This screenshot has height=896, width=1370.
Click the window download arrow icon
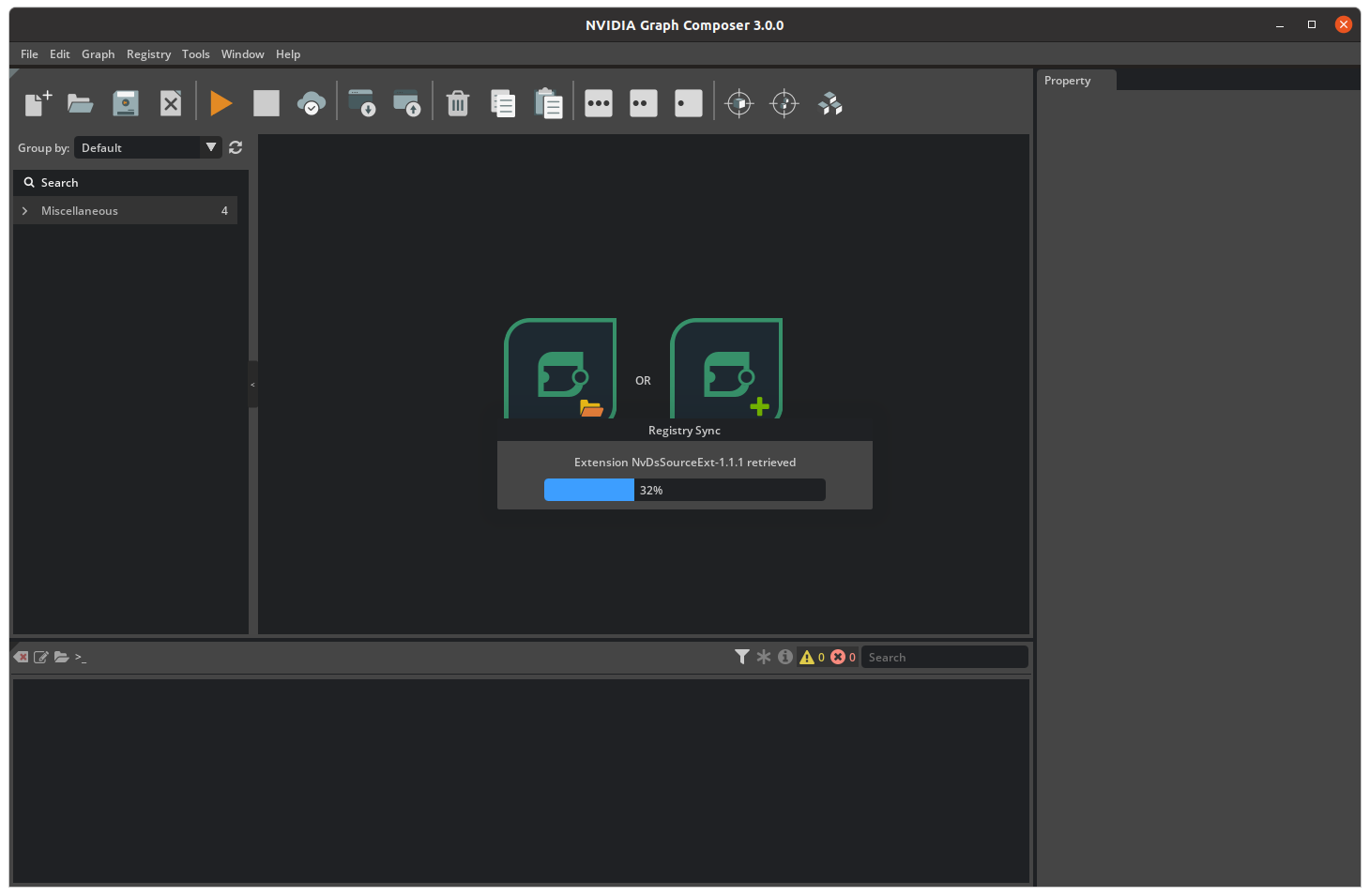362,103
